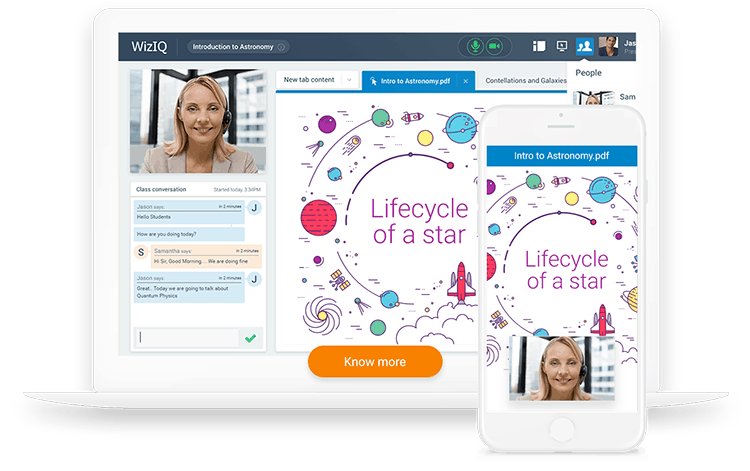Click the pointer icon on the Astronomy tab

[x=373, y=81]
